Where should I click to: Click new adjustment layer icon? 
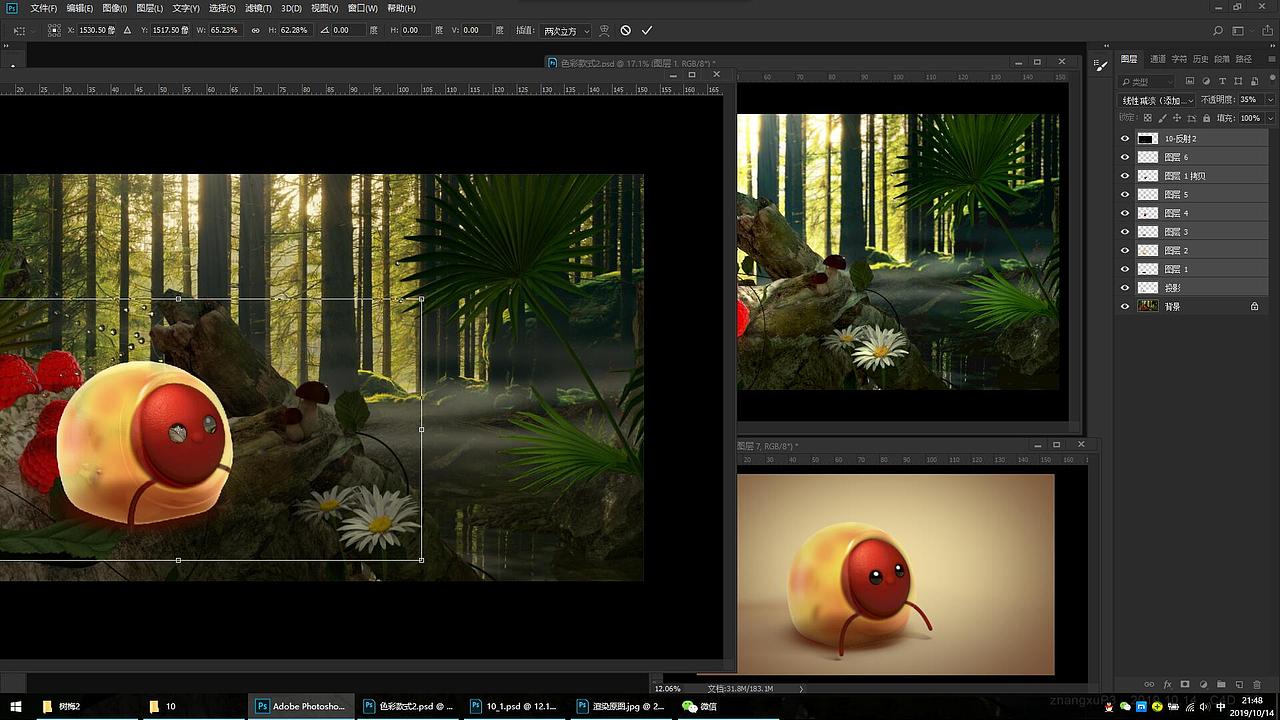[x=1203, y=685]
